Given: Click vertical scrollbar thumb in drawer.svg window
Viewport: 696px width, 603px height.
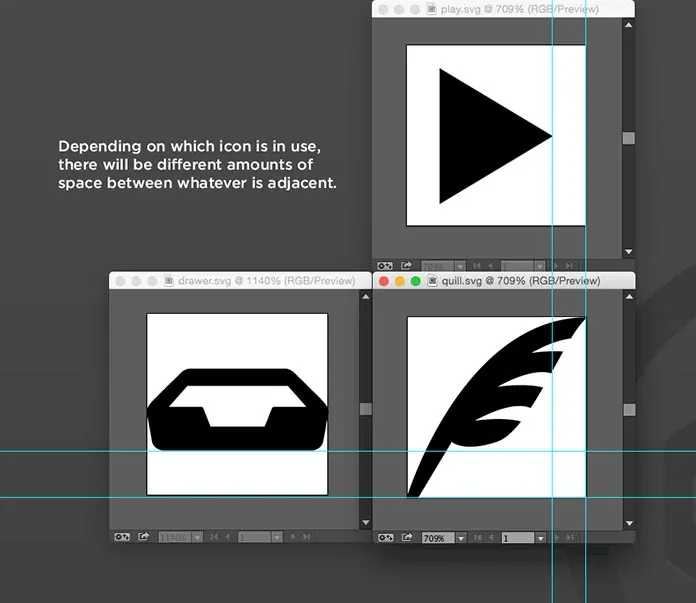Looking at the screenshot, I should tap(366, 409).
